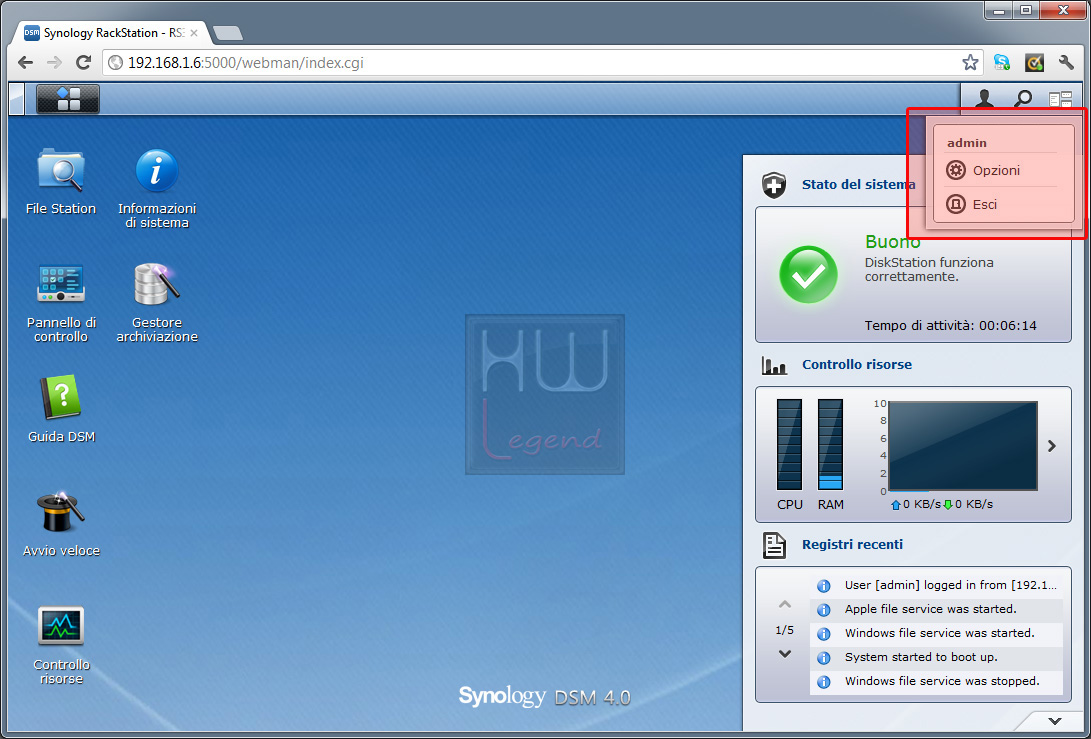Reload the page with the refresh button
Screen dimensions: 1091x739
[x=83, y=63]
